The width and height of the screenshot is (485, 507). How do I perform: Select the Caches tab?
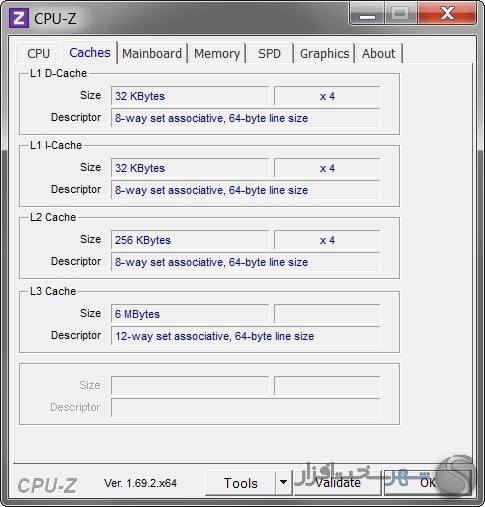click(x=90, y=53)
